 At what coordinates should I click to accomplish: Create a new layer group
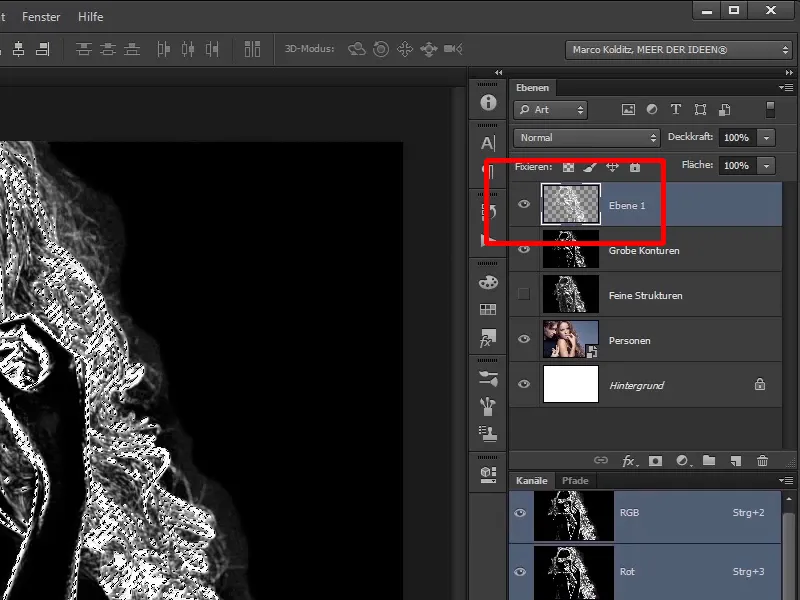(709, 460)
